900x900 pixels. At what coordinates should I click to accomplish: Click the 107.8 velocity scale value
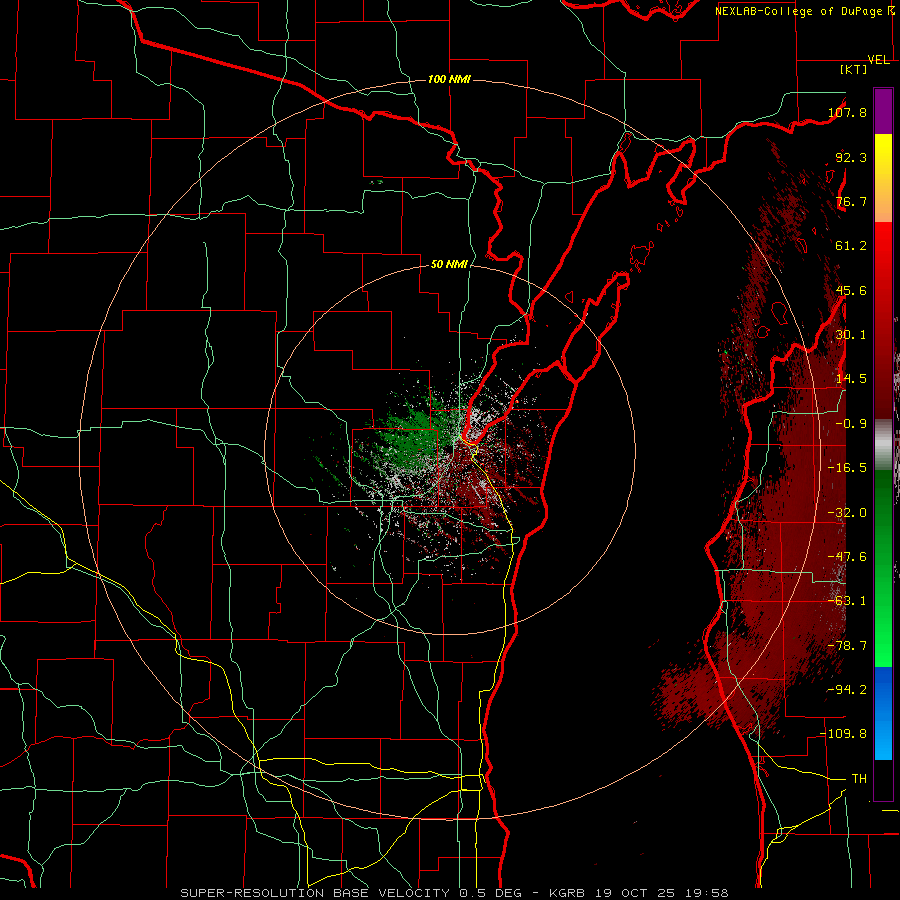(847, 112)
